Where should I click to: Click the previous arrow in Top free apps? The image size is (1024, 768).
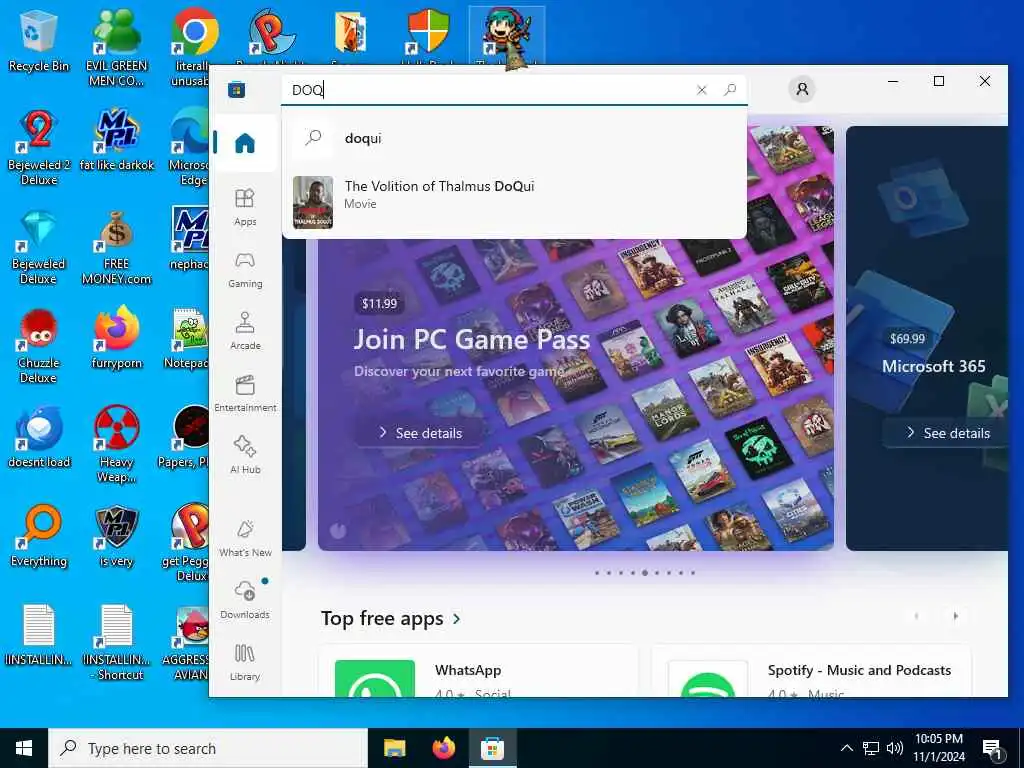pyautogui.click(x=916, y=616)
